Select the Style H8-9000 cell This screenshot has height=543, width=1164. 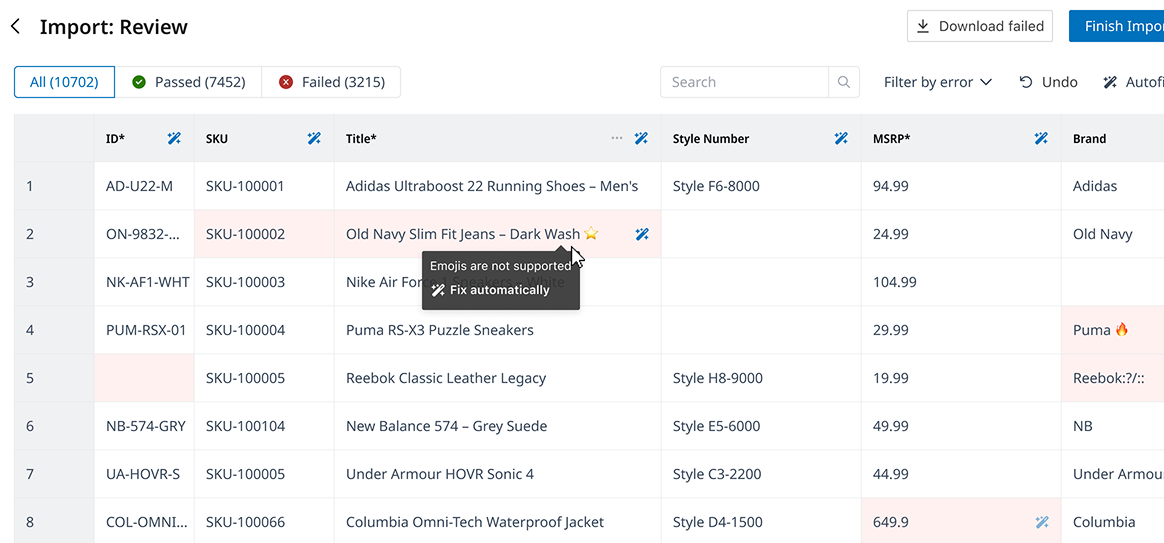[761, 378]
